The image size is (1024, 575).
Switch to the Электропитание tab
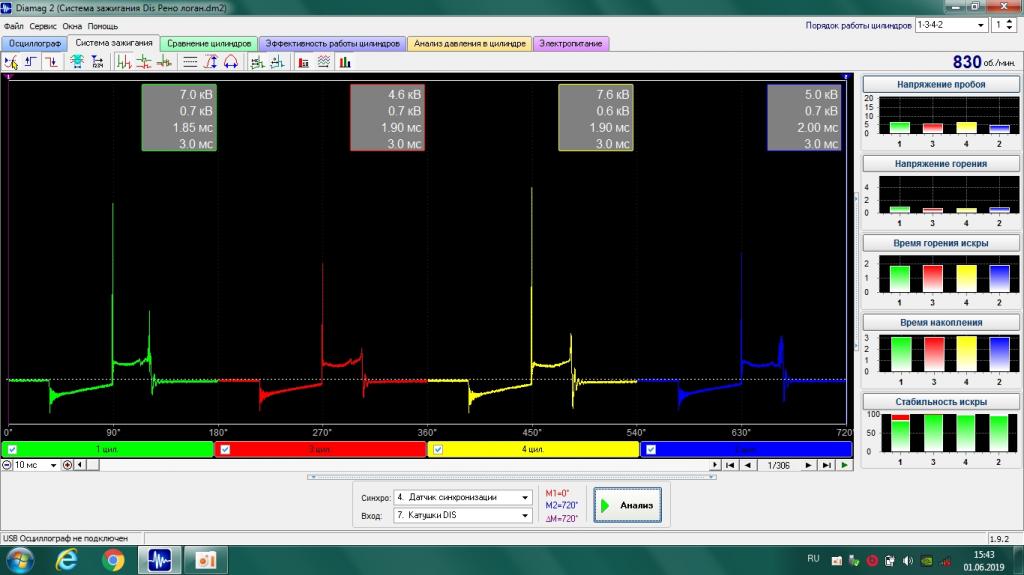coord(571,44)
